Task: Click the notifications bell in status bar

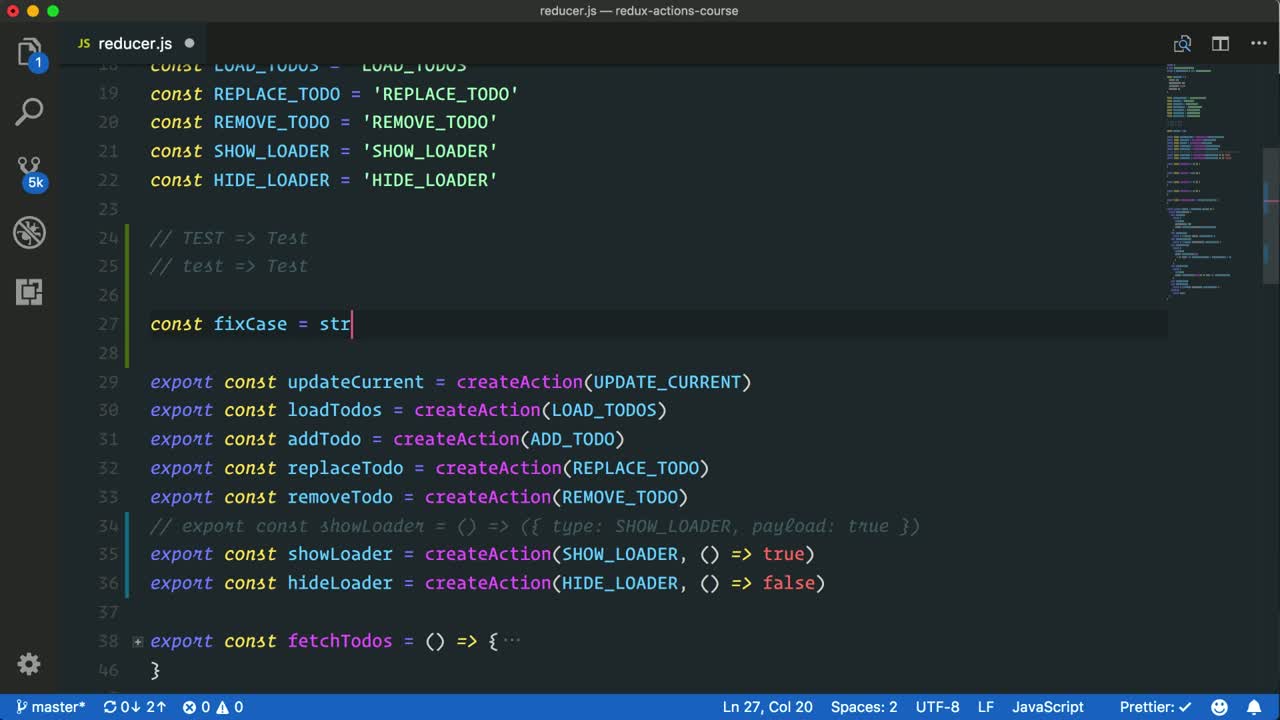Action: click(x=1254, y=707)
